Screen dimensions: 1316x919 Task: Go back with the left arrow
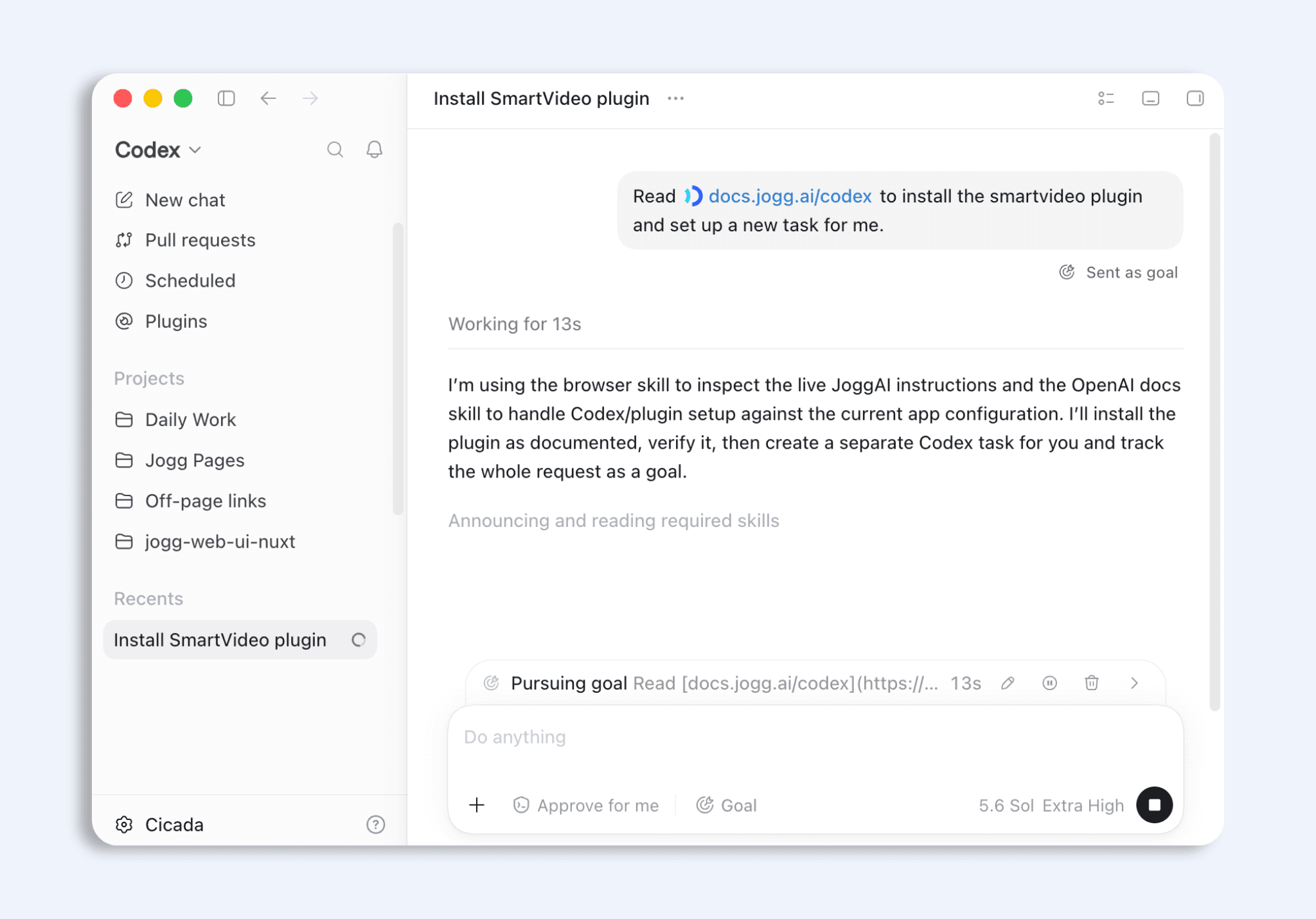click(269, 98)
